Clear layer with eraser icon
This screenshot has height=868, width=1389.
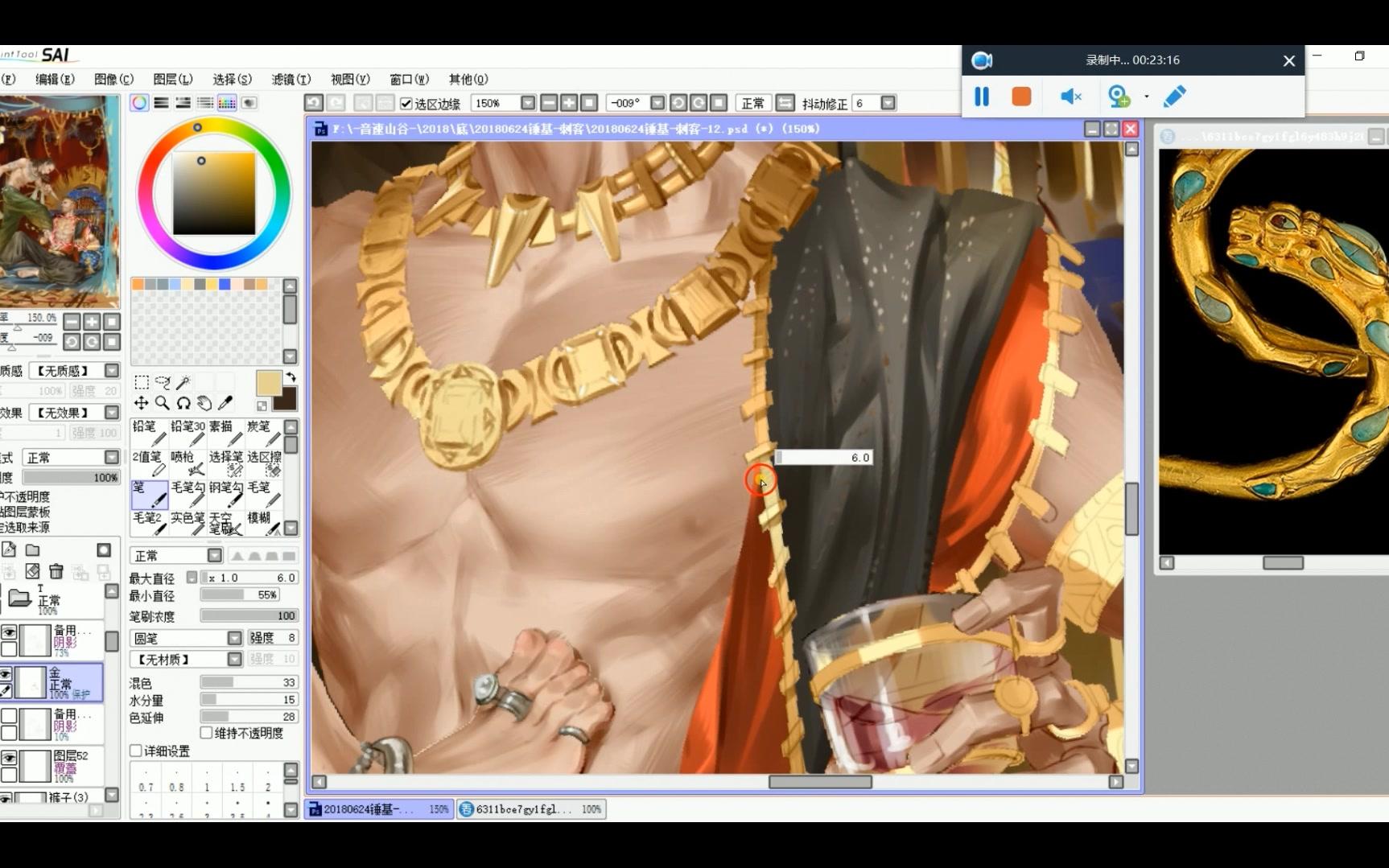coord(32,571)
